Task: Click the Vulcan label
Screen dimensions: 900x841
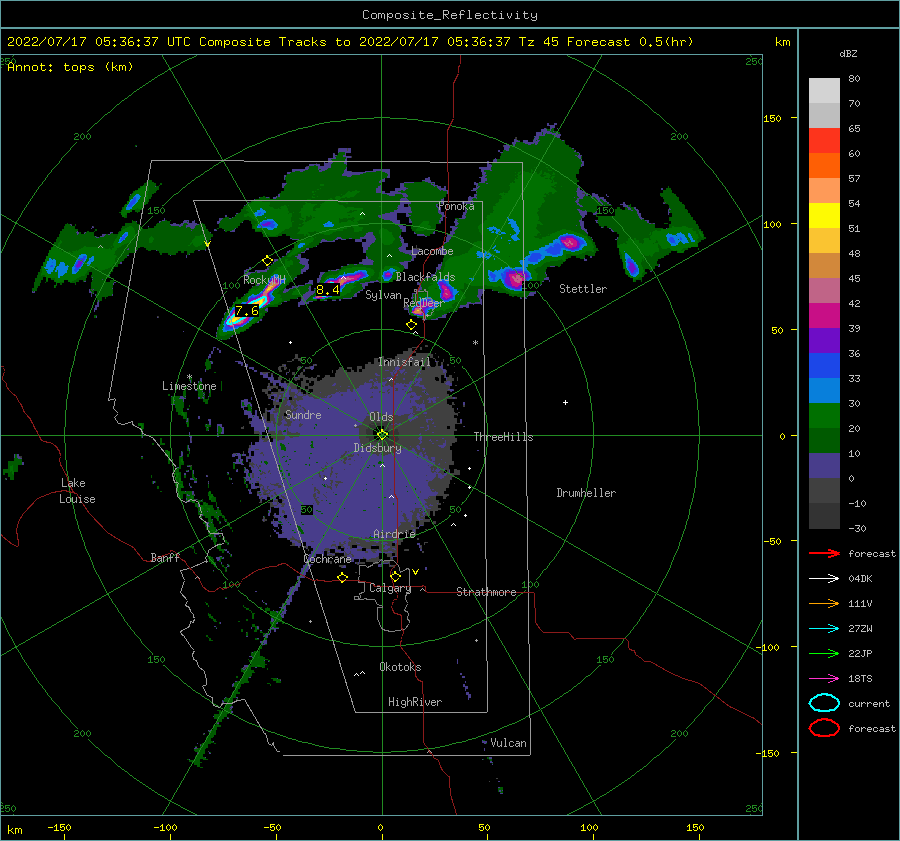Action: (508, 743)
